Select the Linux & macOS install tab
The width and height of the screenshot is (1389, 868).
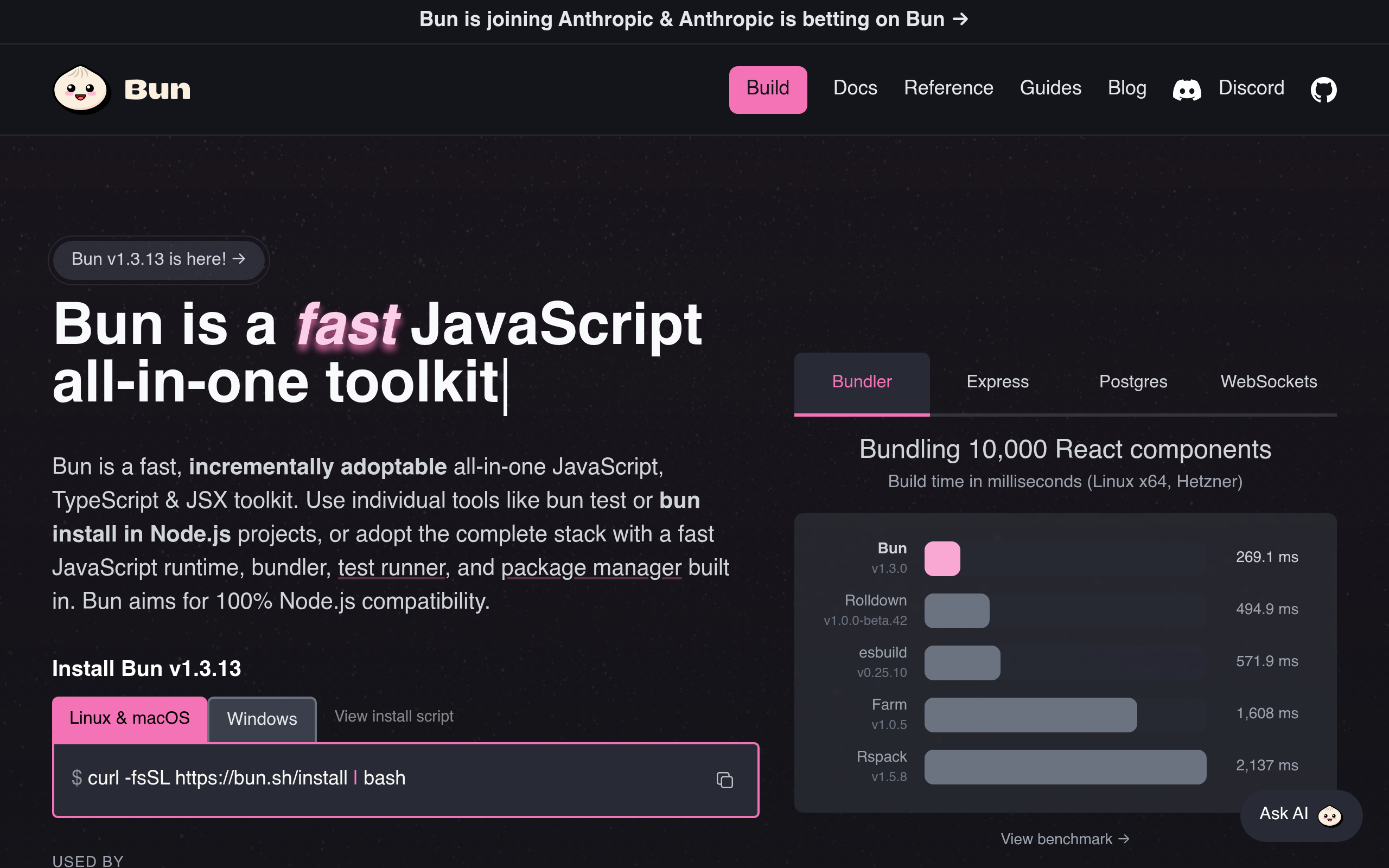click(130, 719)
